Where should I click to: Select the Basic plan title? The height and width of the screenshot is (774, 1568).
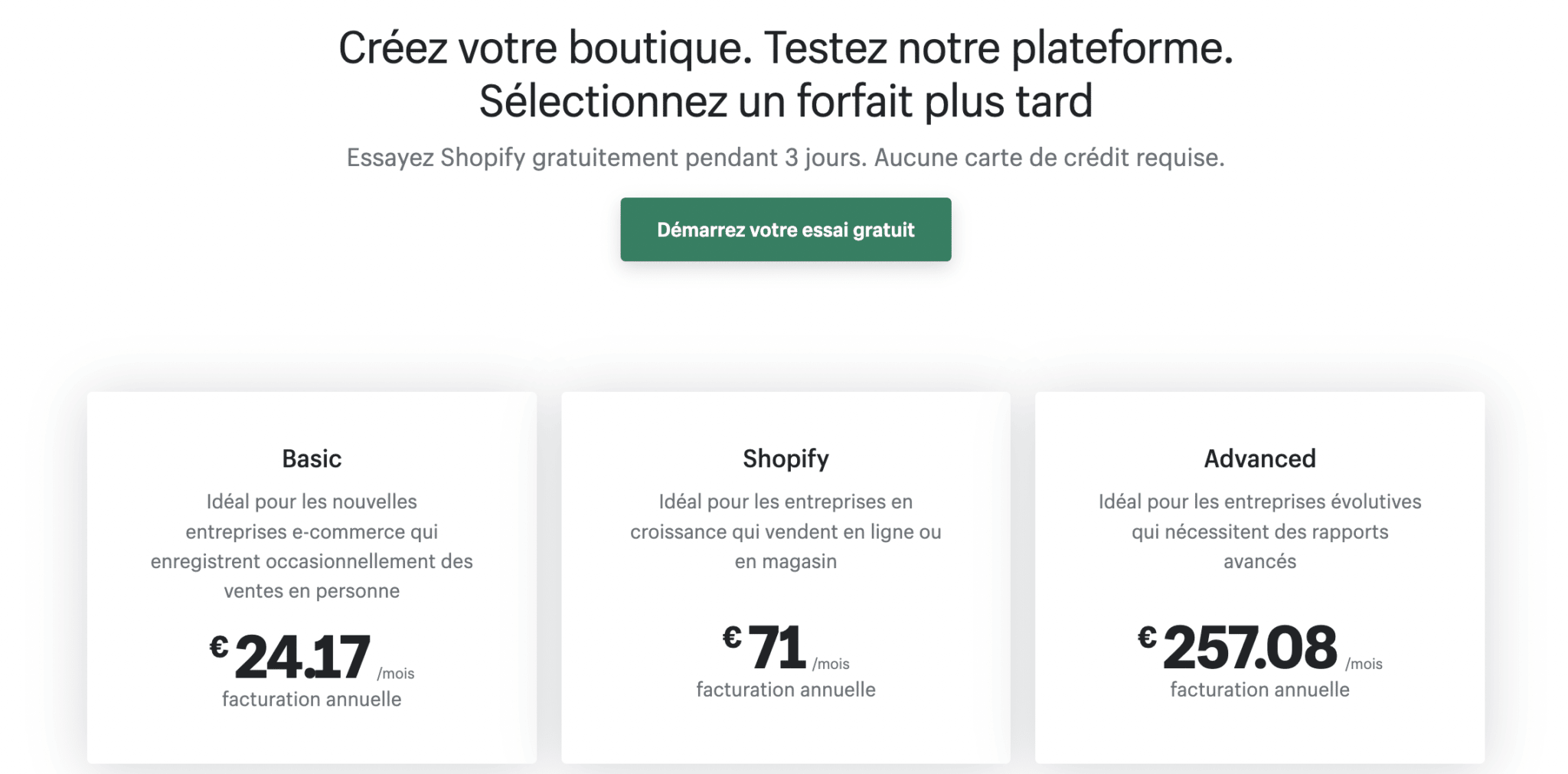point(312,459)
